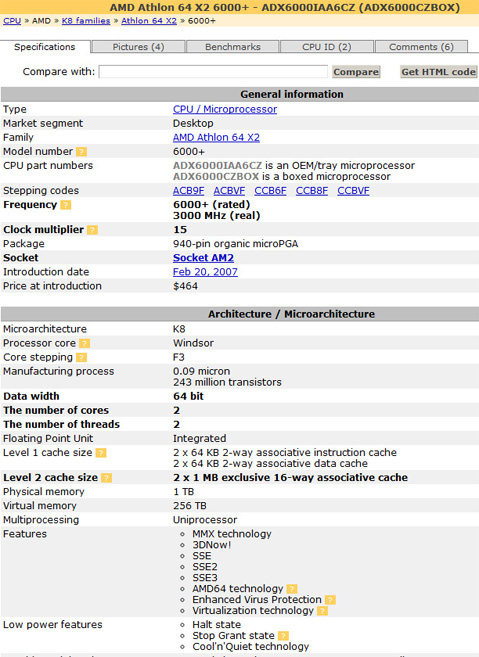This screenshot has height=657, width=479.
Task: Open stepping code CCBVF
Action: tap(353, 191)
